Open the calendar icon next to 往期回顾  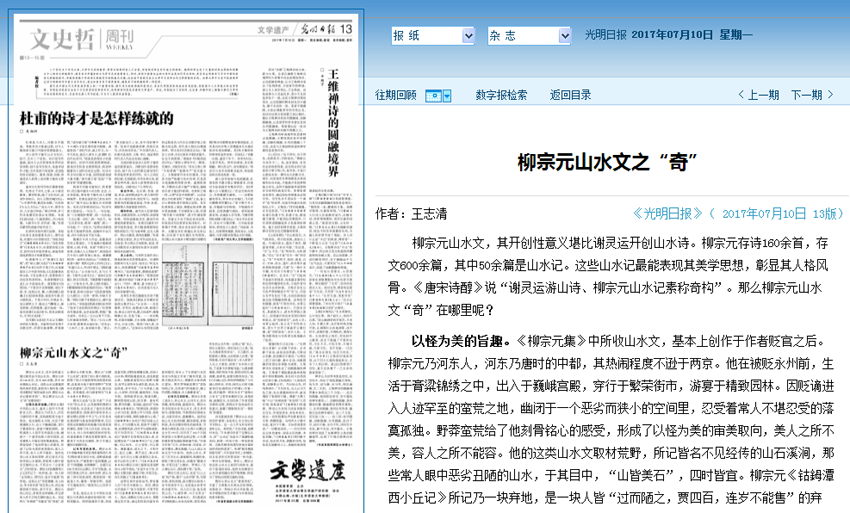(x=434, y=95)
